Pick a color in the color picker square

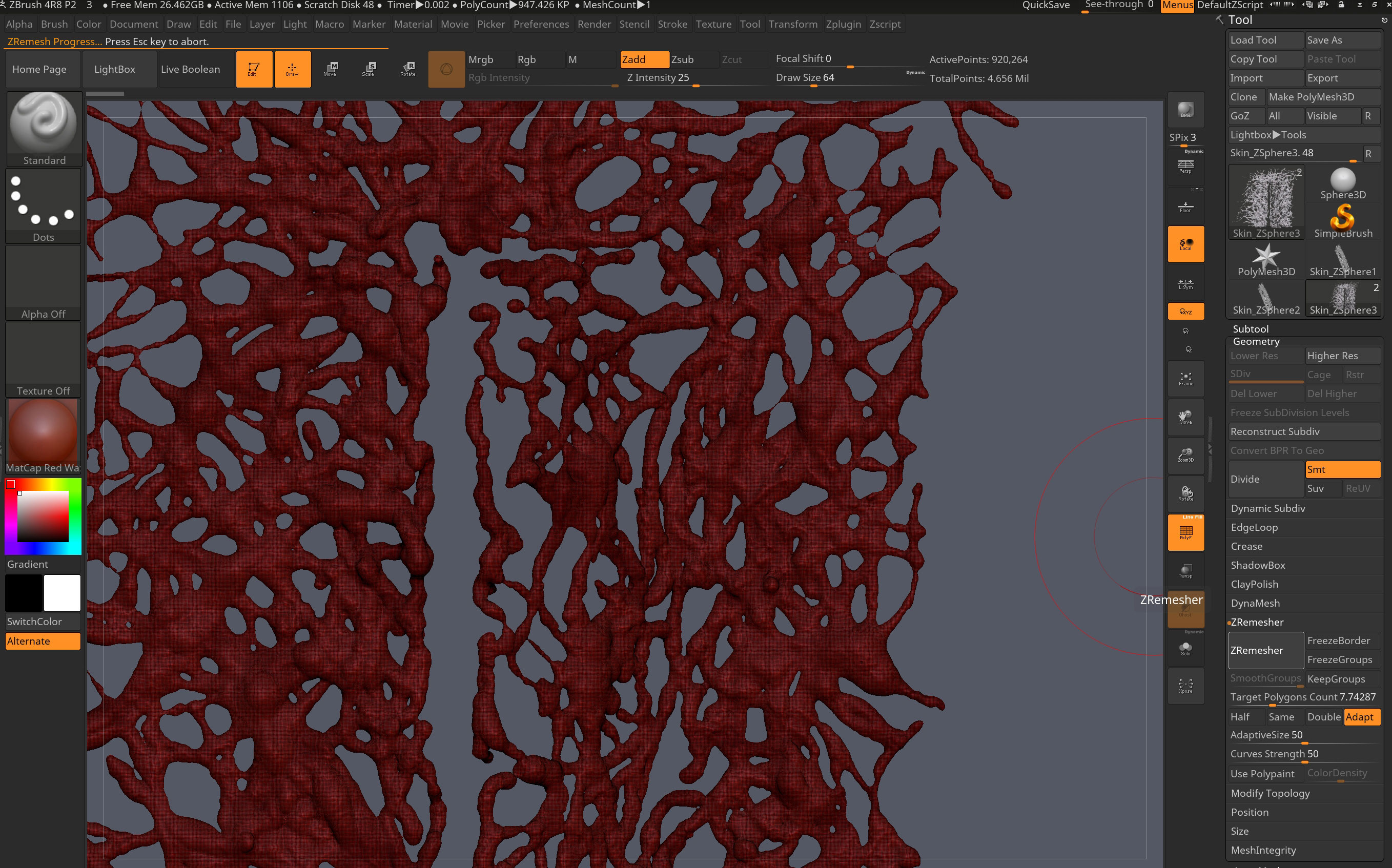[x=43, y=516]
